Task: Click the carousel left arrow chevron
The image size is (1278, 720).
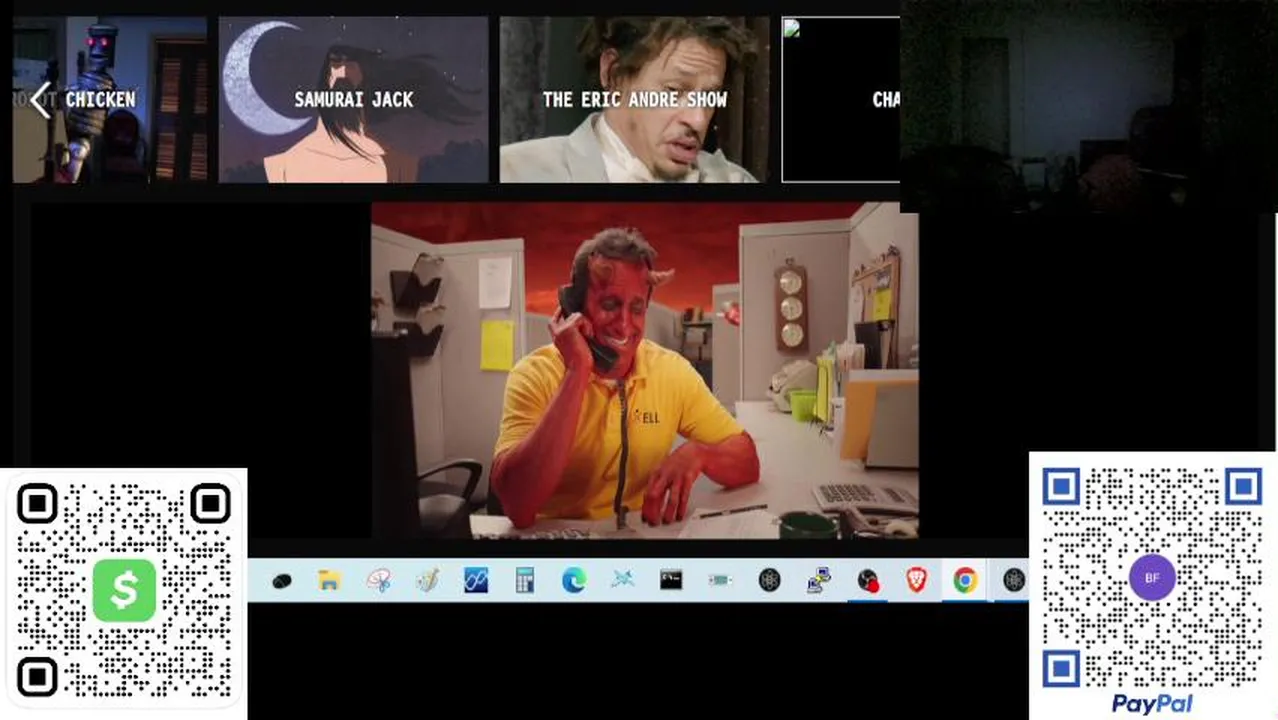Action: point(40,100)
